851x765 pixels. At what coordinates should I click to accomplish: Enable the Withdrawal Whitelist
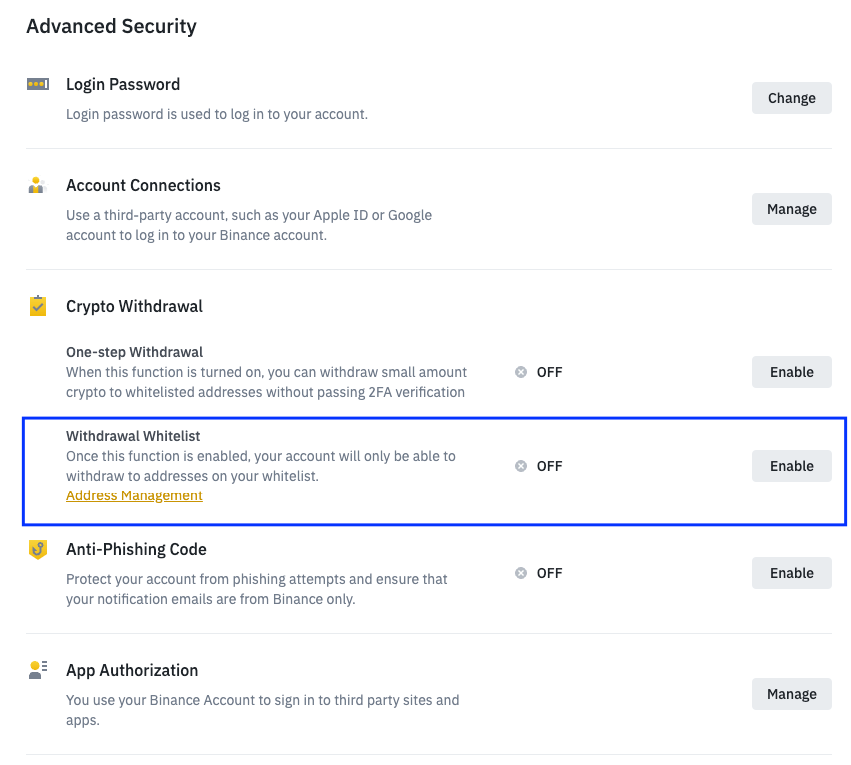coord(791,466)
